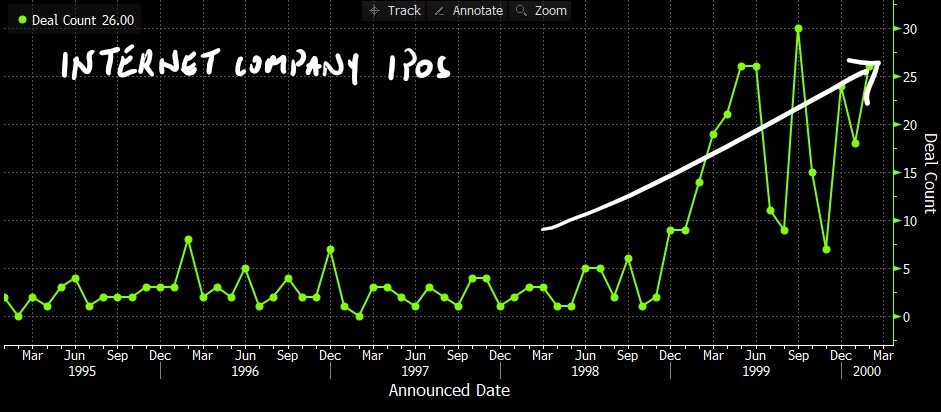Click the handwritten Internet Company IPOs annotation
This screenshot has height=412, width=941.
[255, 66]
